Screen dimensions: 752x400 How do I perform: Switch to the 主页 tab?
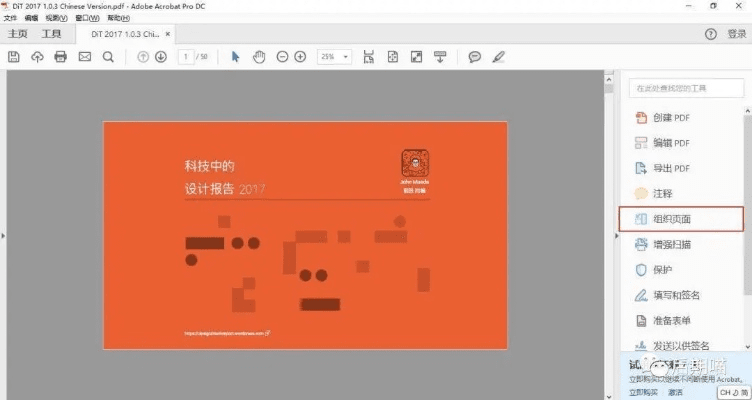18,34
